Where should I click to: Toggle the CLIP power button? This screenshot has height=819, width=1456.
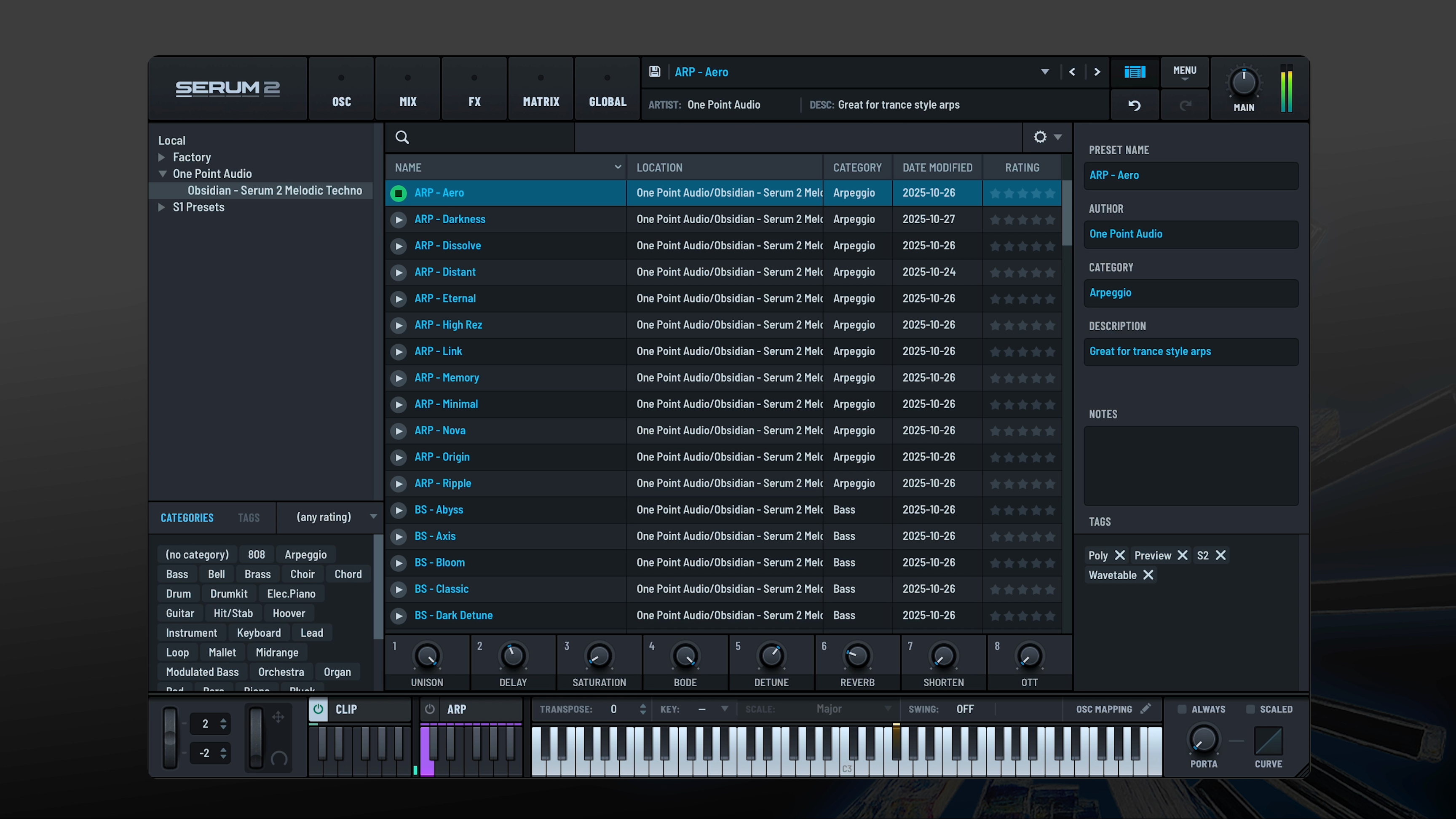(318, 709)
